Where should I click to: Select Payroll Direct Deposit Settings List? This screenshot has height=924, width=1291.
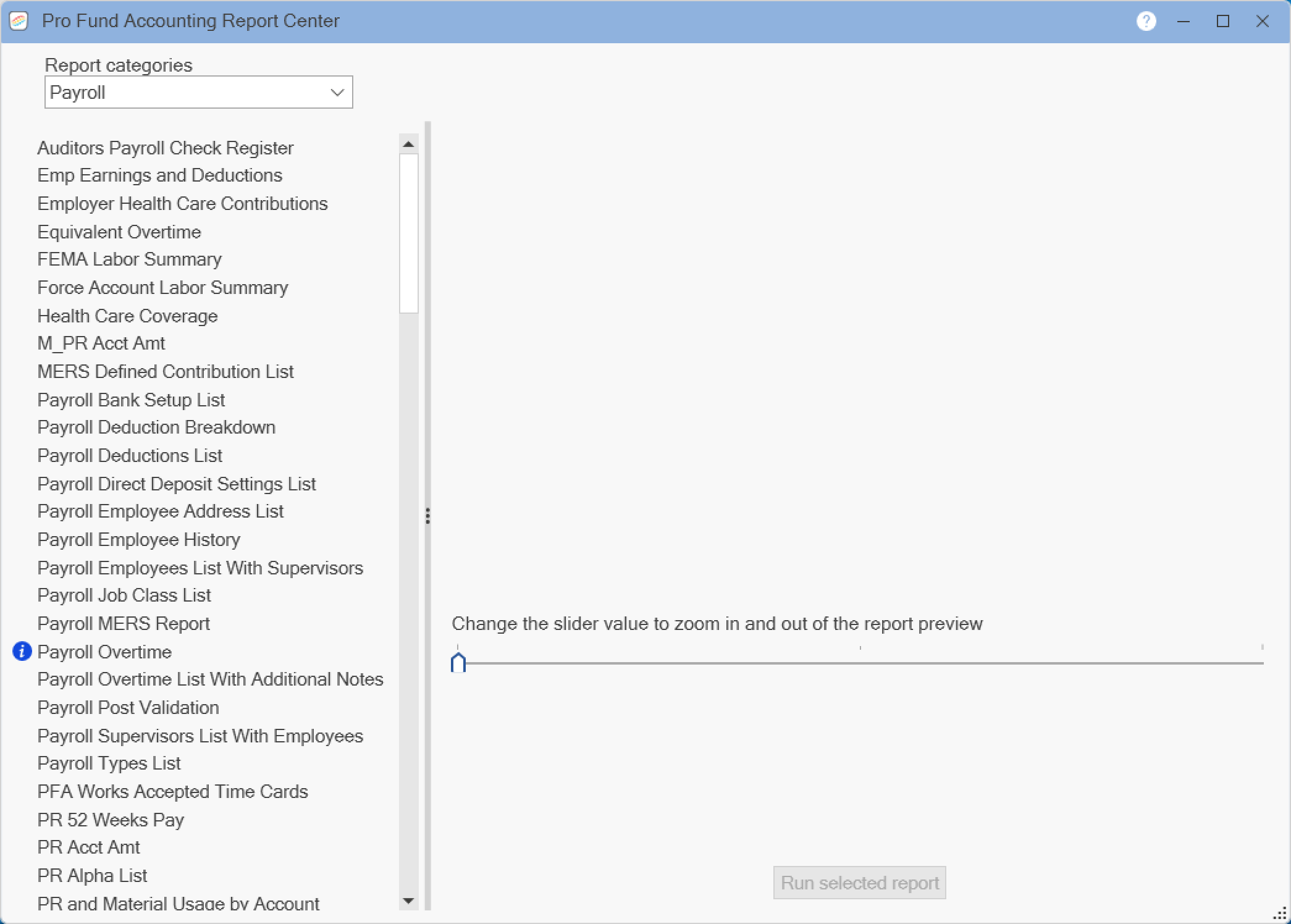coord(177,484)
